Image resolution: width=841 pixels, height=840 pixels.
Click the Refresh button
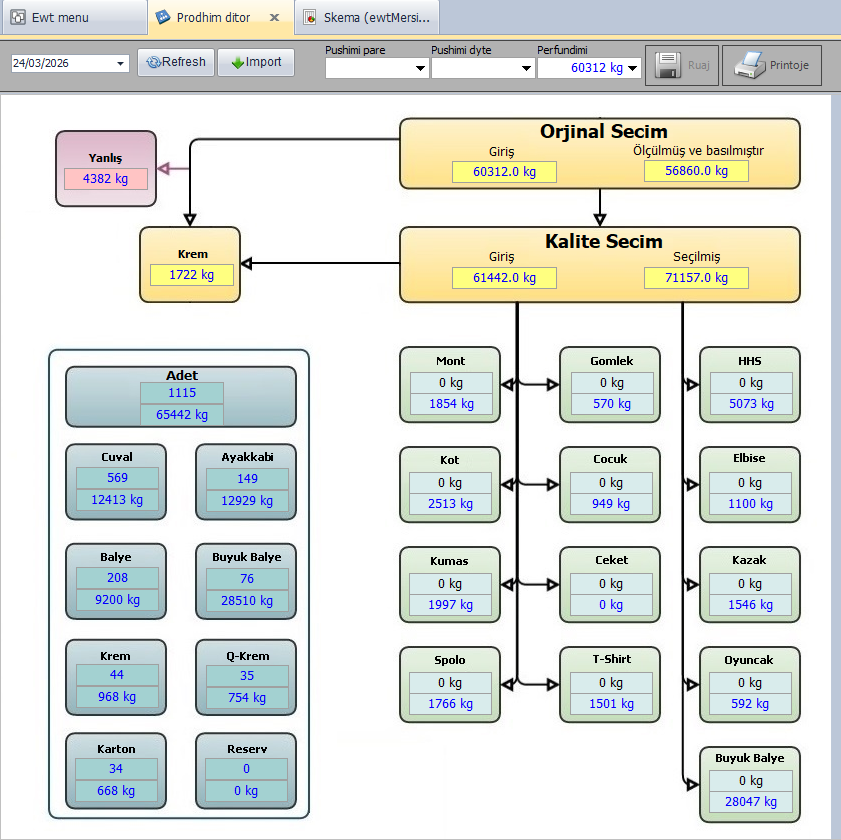coord(175,62)
